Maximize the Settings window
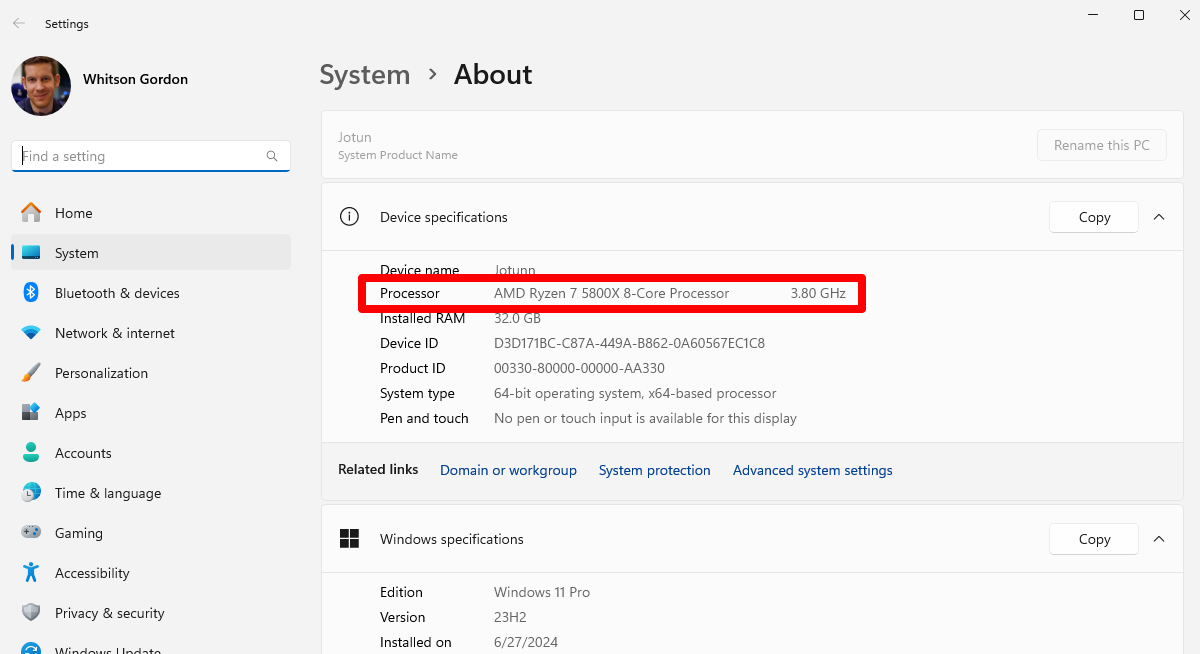Screen dimensions: 1200x654 tap(1139, 15)
